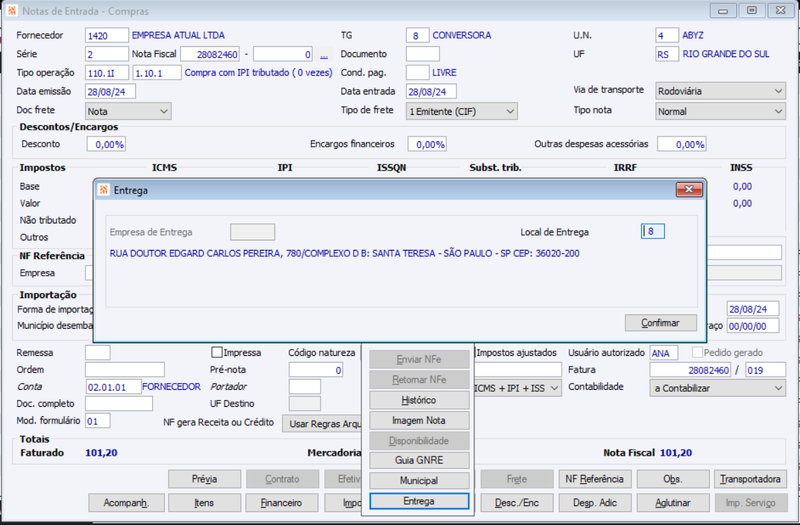Click the Frete button
800x525 pixels.
[x=517, y=479]
